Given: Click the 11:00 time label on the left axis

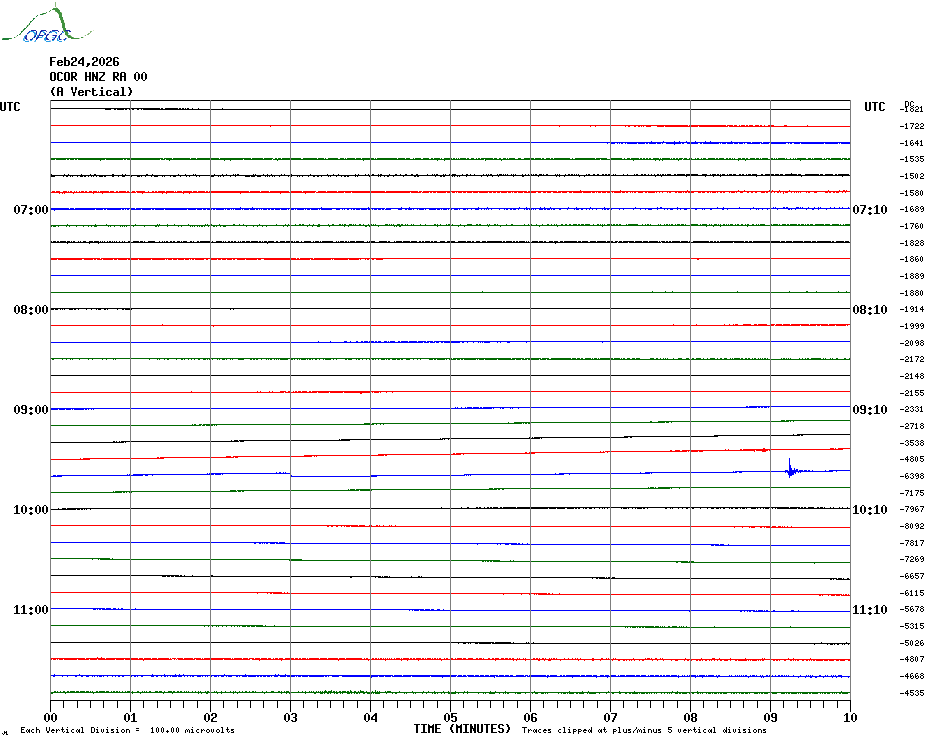Looking at the screenshot, I should [31, 610].
